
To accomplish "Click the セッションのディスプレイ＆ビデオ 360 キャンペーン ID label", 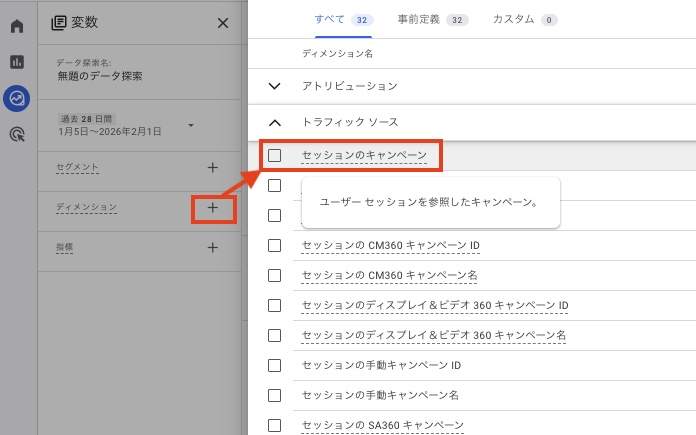I will click(x=435, y=305).
